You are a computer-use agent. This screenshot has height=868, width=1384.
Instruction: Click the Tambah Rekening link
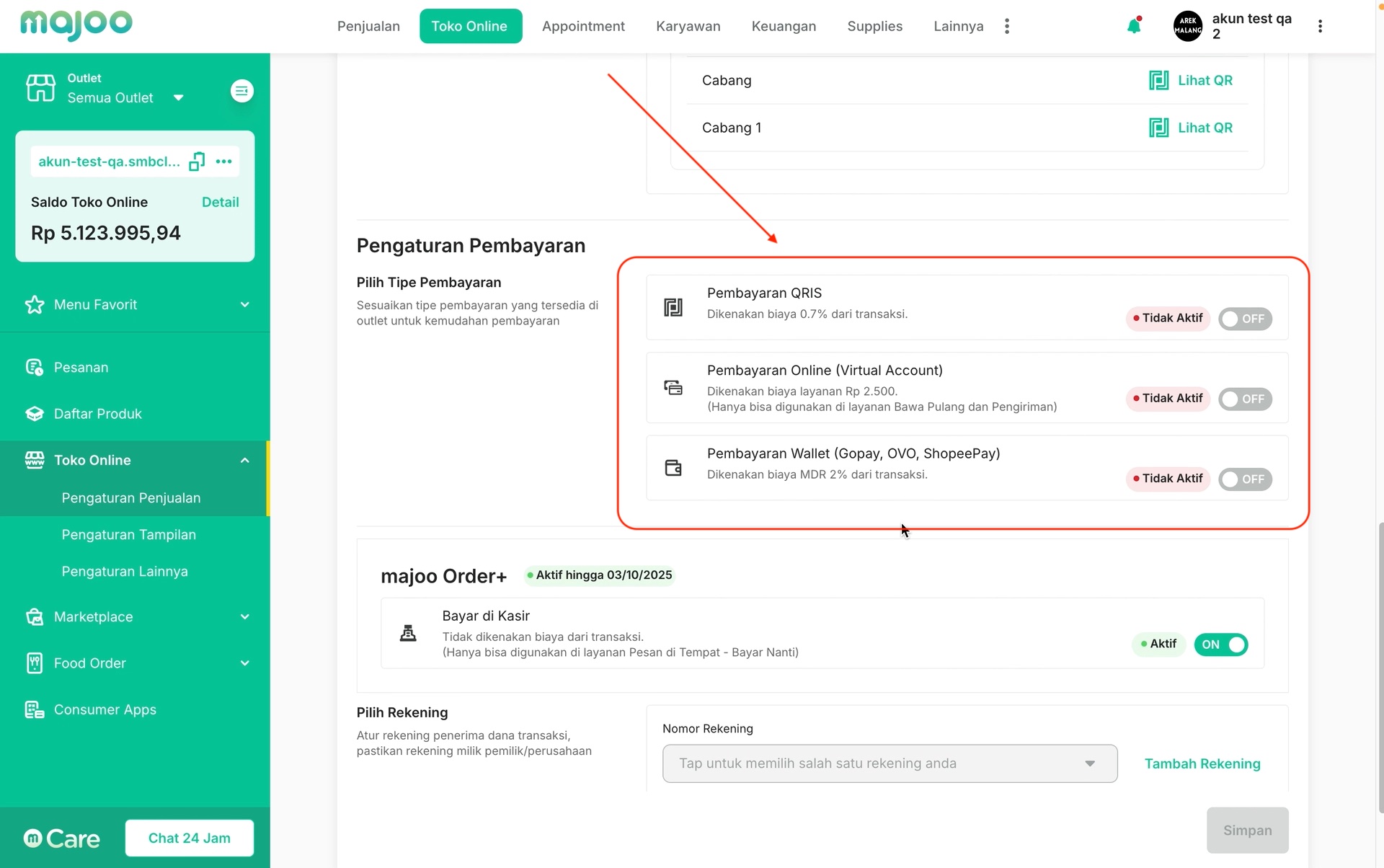tap(1202, 763)
